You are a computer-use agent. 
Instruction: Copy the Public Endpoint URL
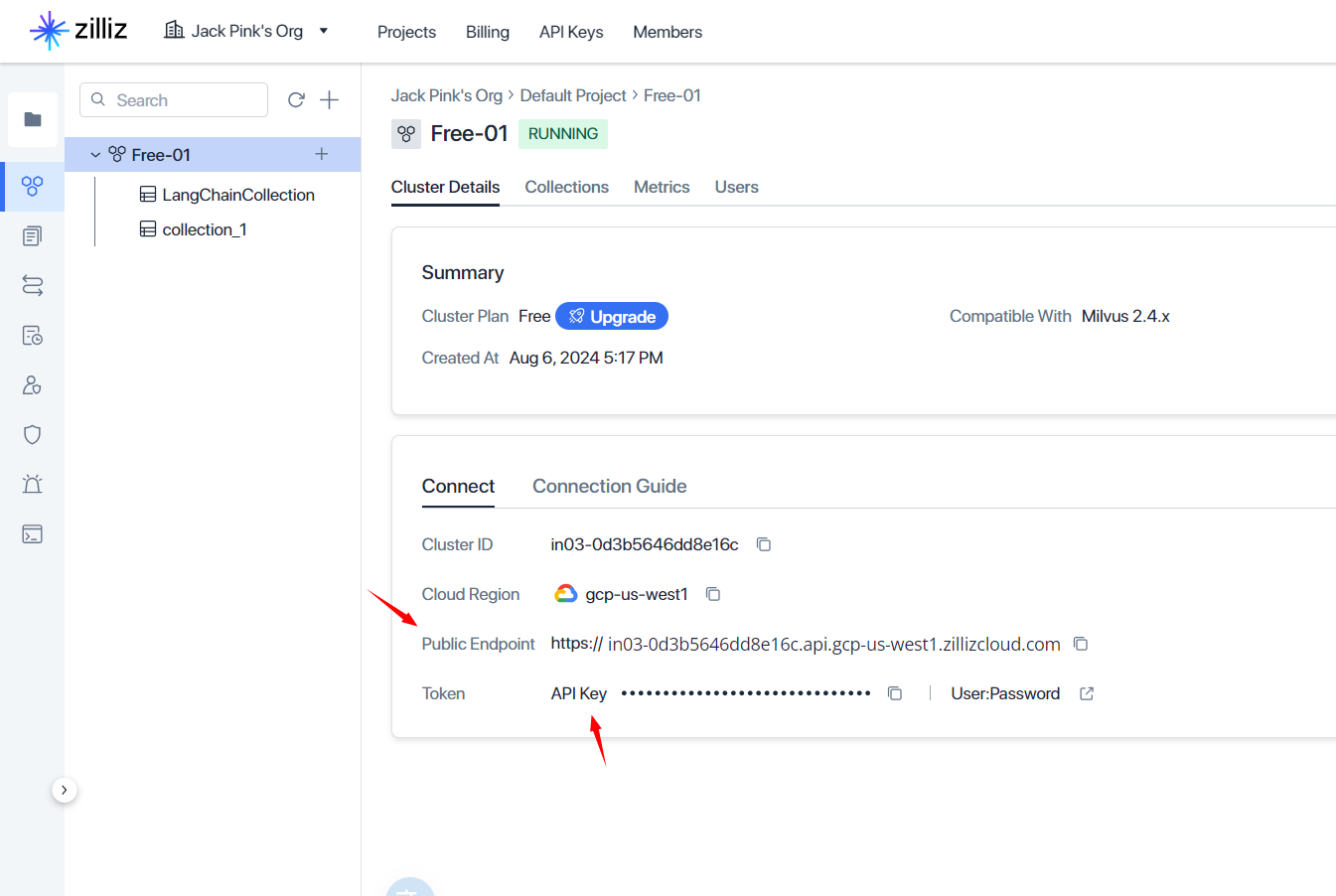pyautogui.click(x=1081, y=644)
